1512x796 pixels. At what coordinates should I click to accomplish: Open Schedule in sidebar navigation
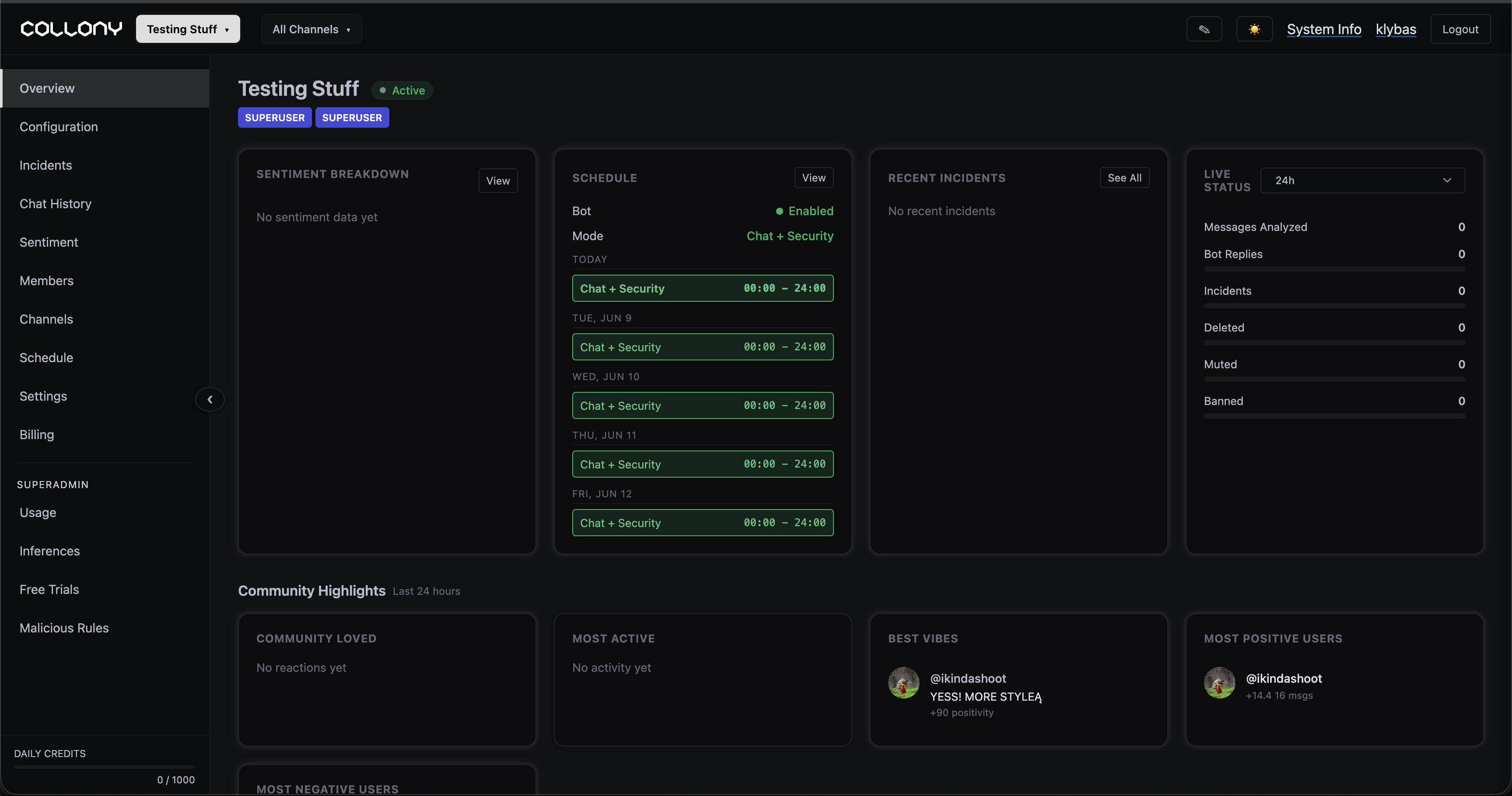point(105,358)
